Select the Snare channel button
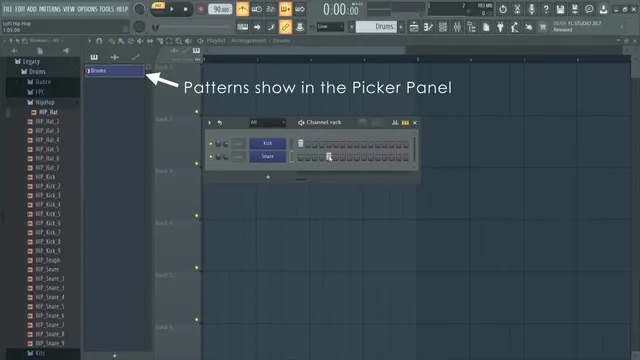This screenshot has height=360, width=640. point(267,156)
